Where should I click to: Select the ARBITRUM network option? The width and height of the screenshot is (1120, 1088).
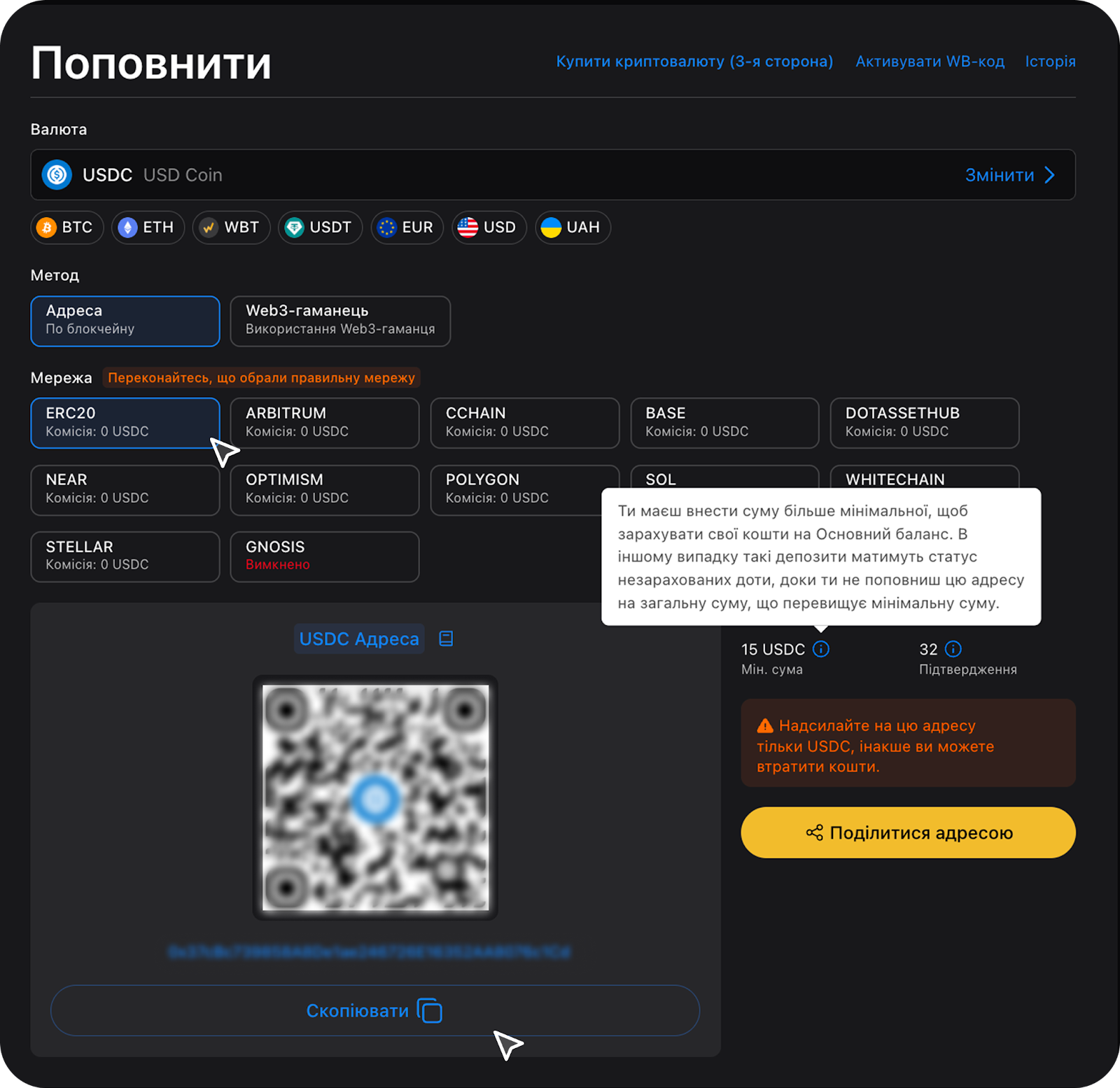click(324, 423)
